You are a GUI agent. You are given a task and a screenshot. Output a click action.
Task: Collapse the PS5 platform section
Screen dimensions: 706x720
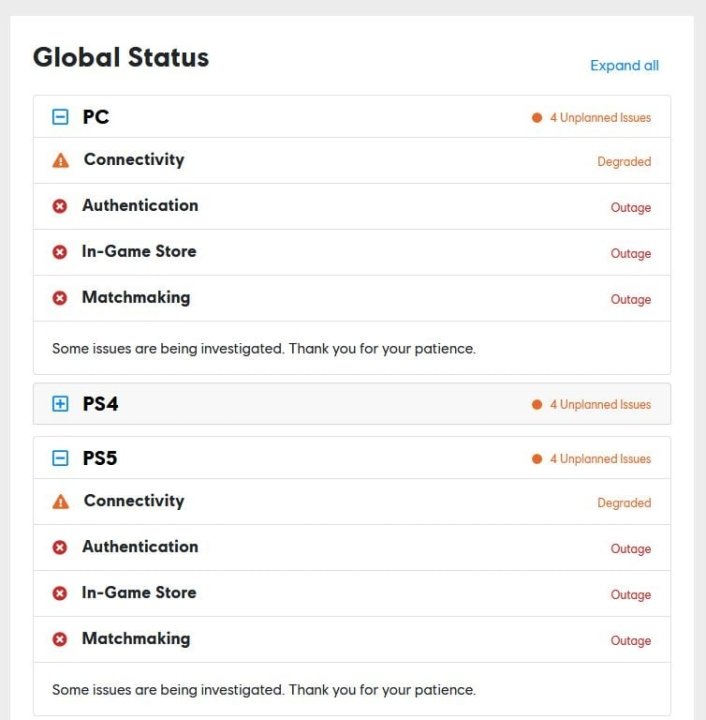[x=60, y=459]
